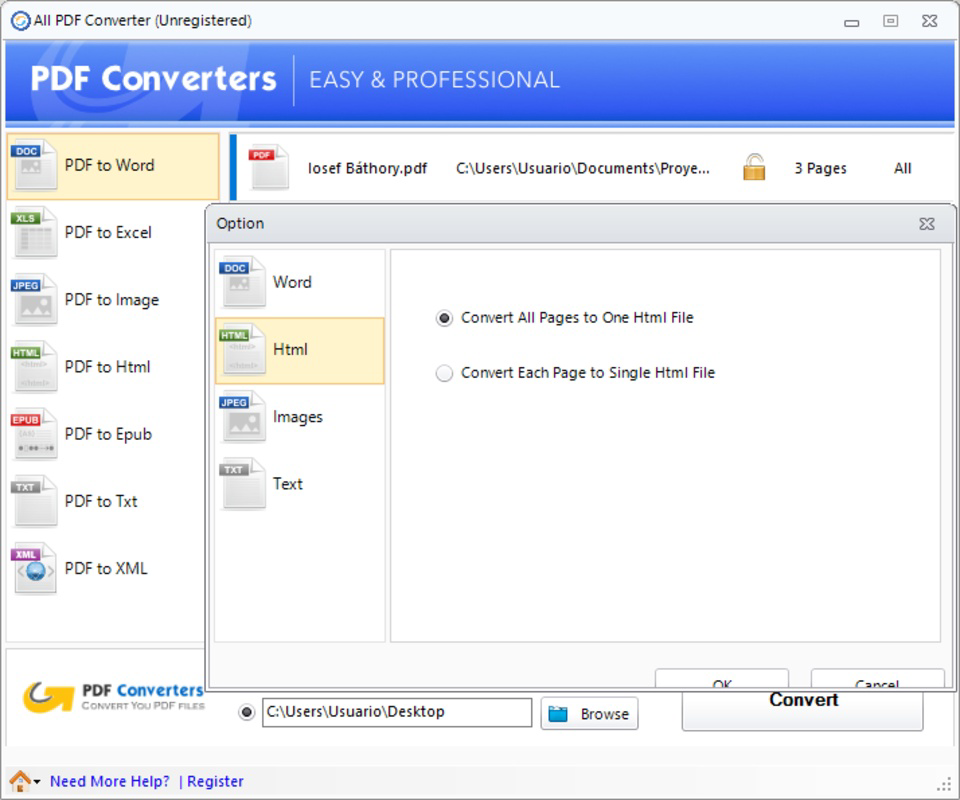Select the output folder radio button
The width and height of the screenshot is (960, 800).
247,712
